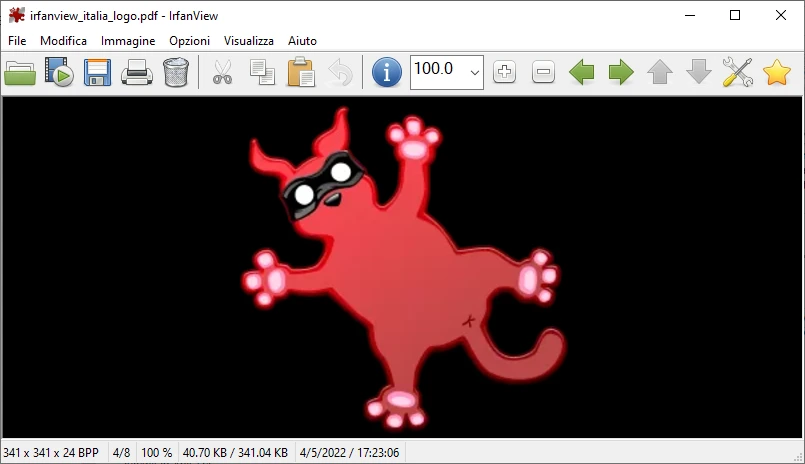Copy image using the copy icon

(262, 72)
